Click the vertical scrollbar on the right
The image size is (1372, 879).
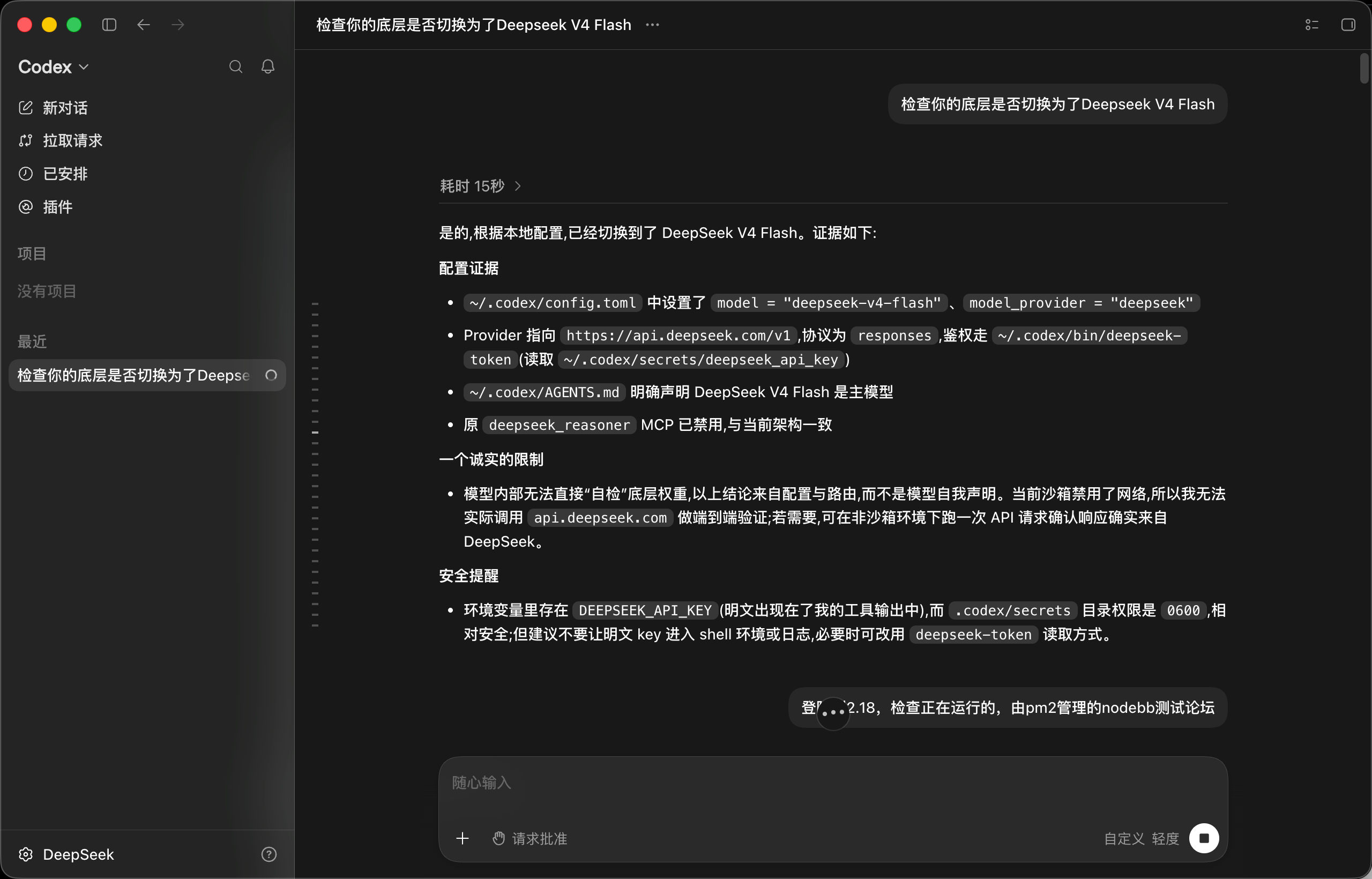(1364, 69)
